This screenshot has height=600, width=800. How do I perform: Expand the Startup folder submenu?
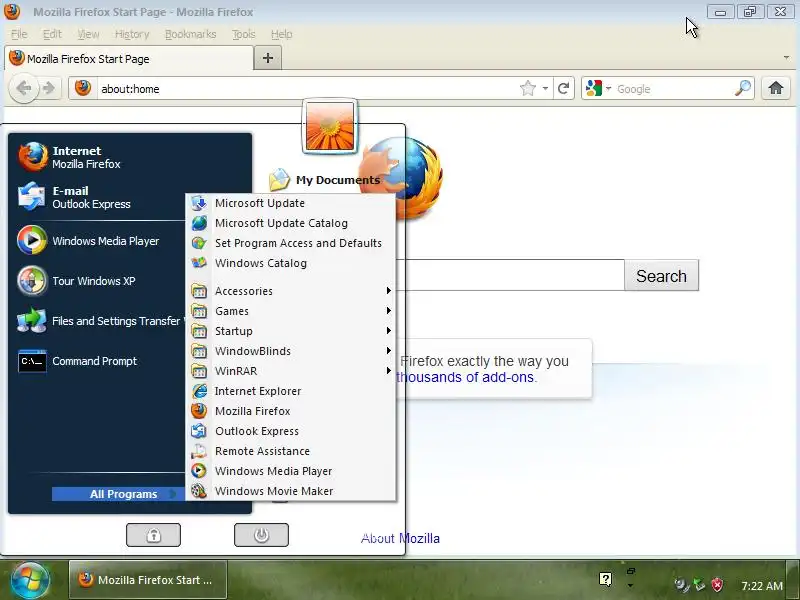tap(291, 331)
